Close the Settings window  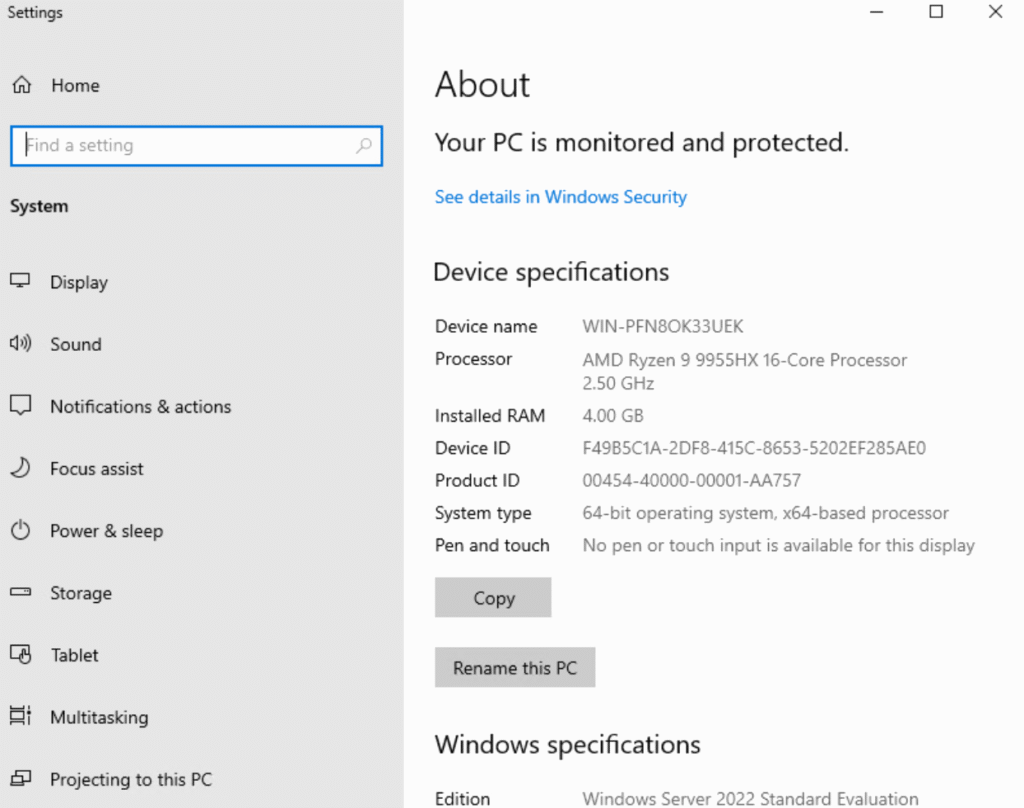pyautogui.click(x=995, y=12)
